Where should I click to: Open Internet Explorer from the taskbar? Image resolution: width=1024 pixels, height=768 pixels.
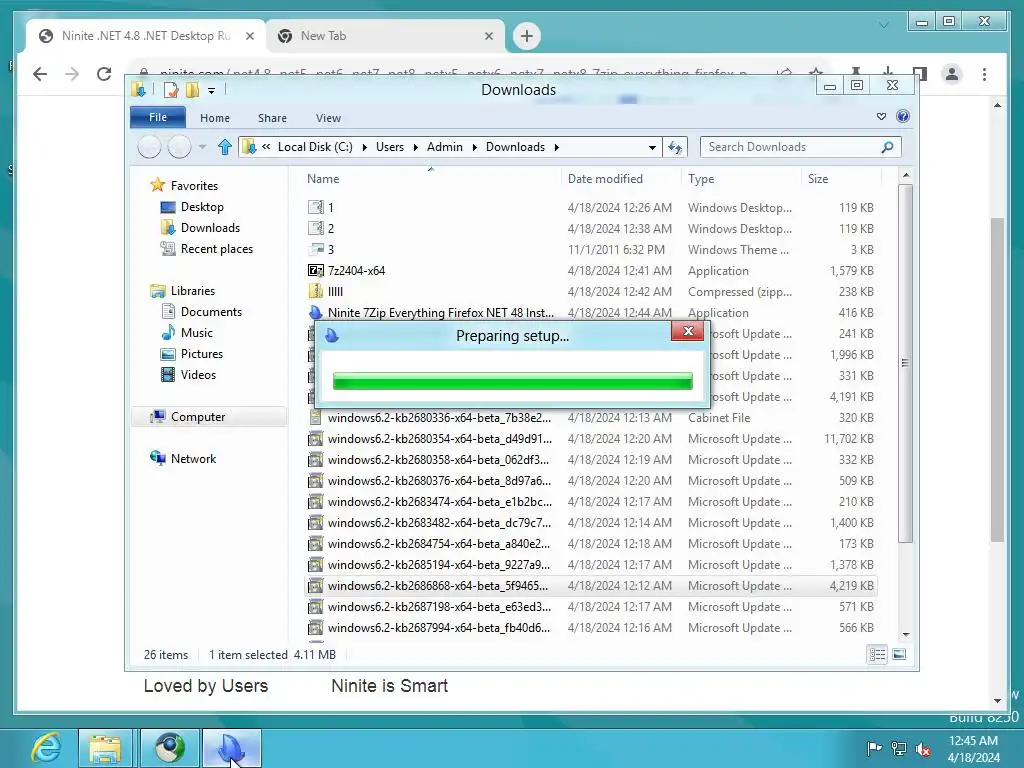pyautogui.click(x=46, y=748)
